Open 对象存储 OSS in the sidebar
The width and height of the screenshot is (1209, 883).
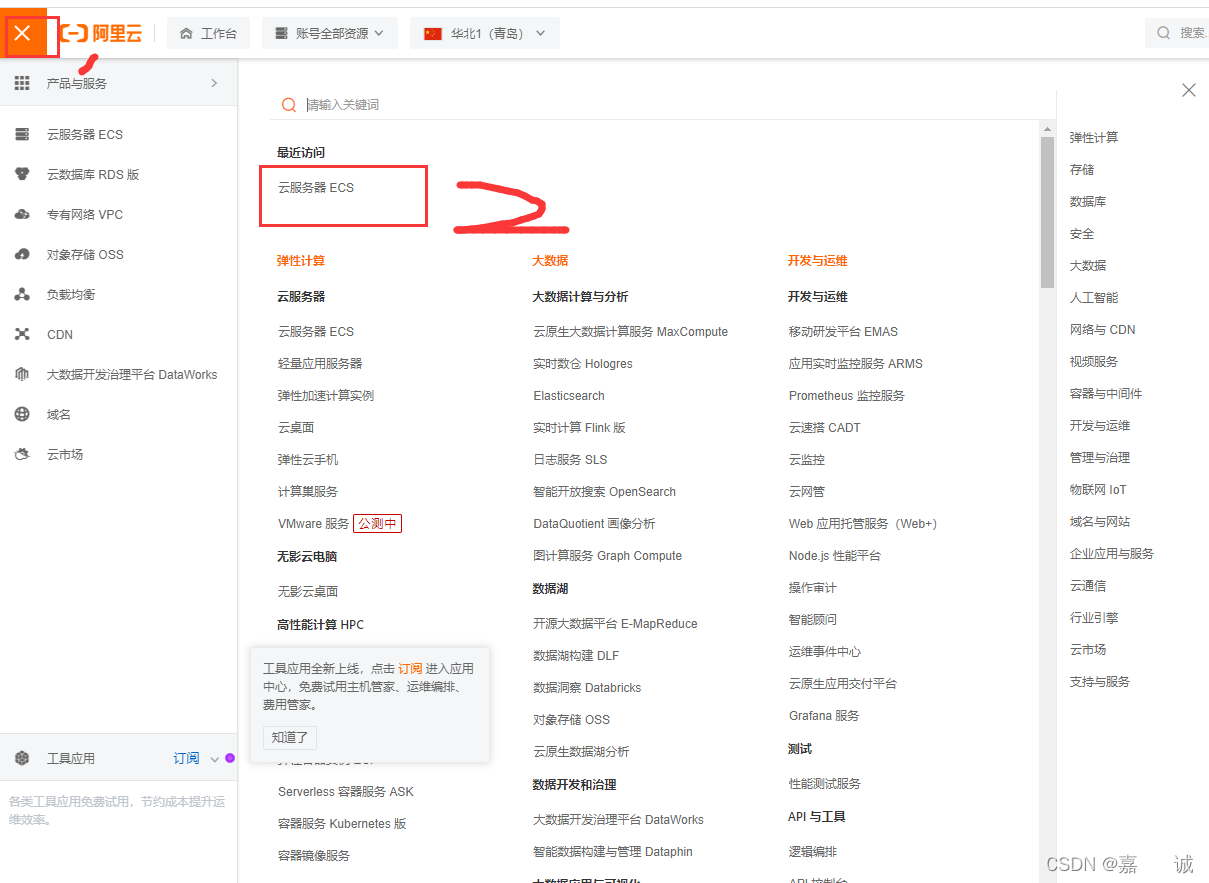coord(83,253)
